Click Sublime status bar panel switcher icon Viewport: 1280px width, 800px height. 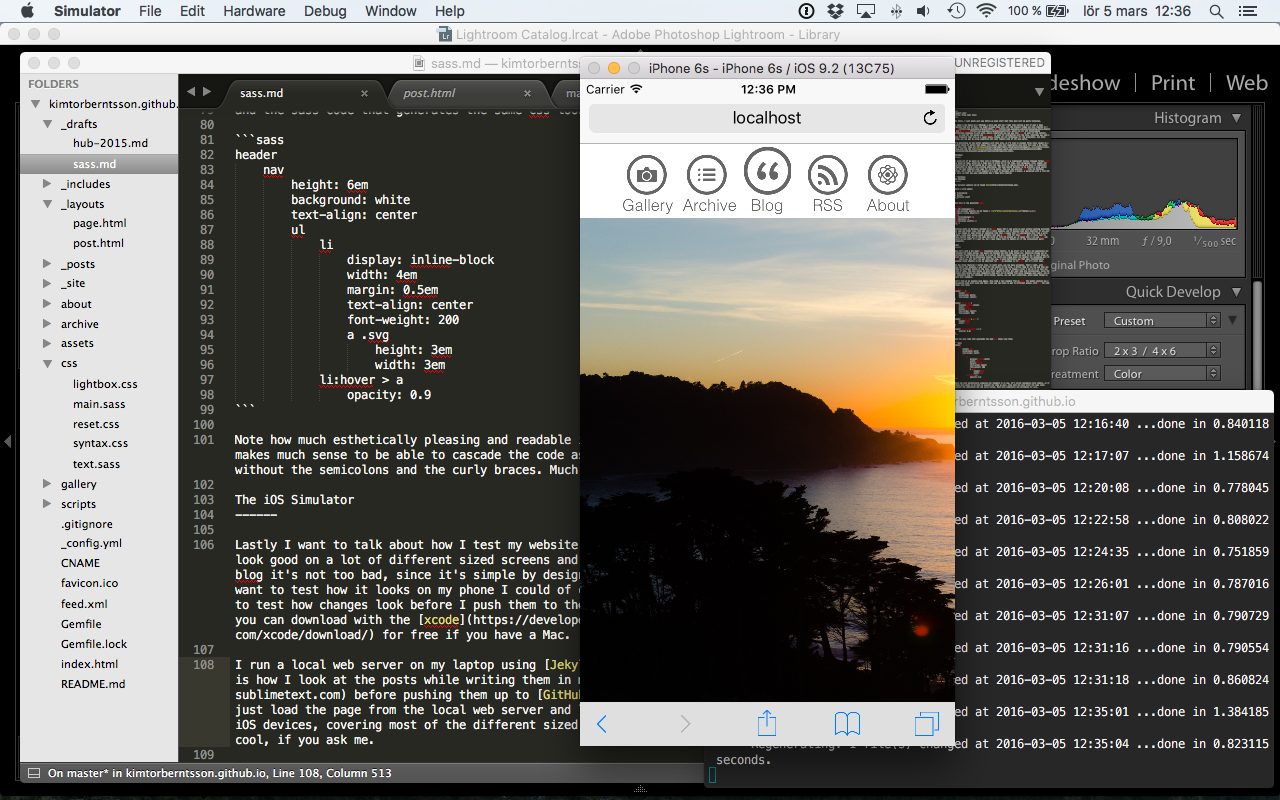coord(33,773)
